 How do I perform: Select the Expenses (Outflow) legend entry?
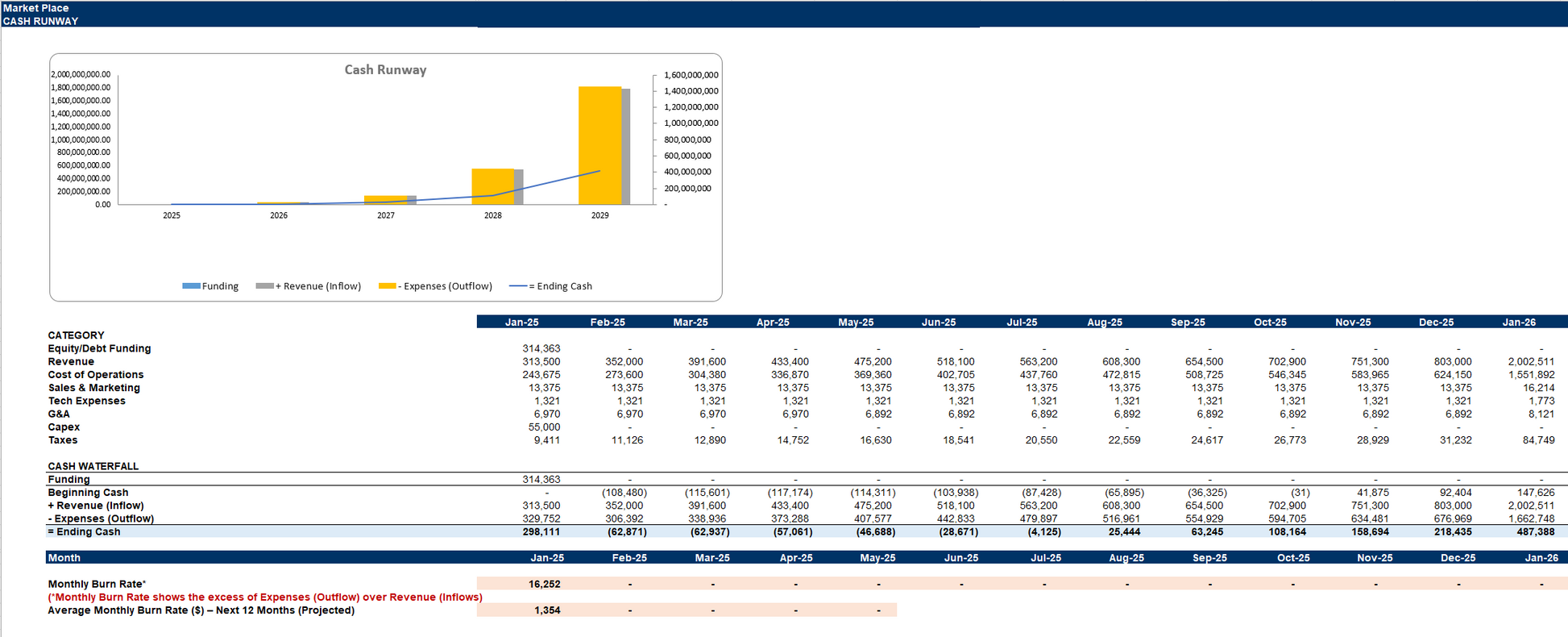(x=435, y=286)
